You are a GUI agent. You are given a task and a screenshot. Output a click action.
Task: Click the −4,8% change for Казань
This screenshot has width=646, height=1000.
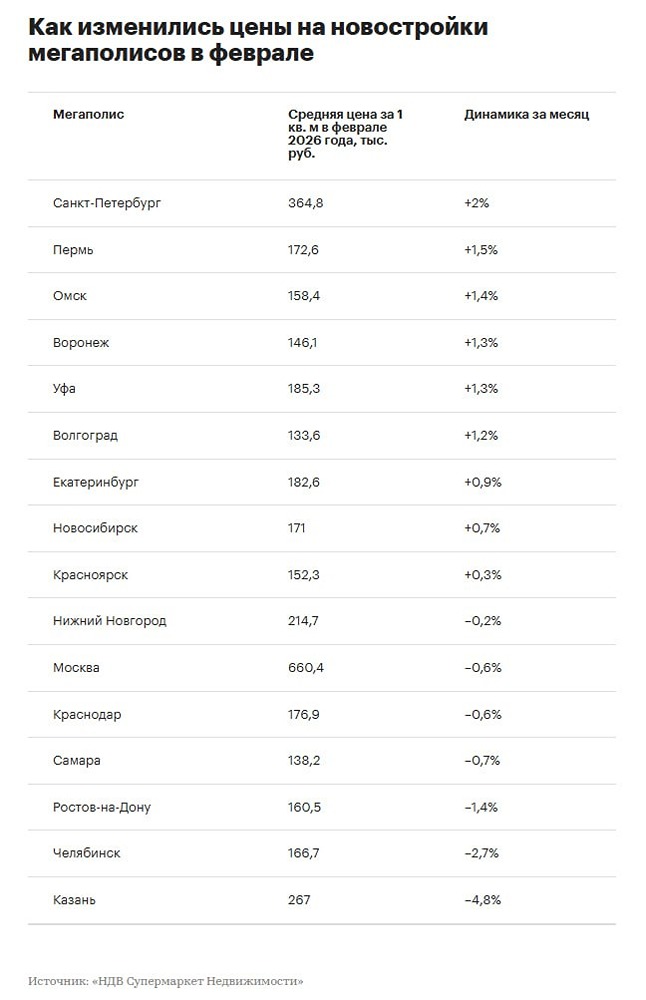pos(482,900)
